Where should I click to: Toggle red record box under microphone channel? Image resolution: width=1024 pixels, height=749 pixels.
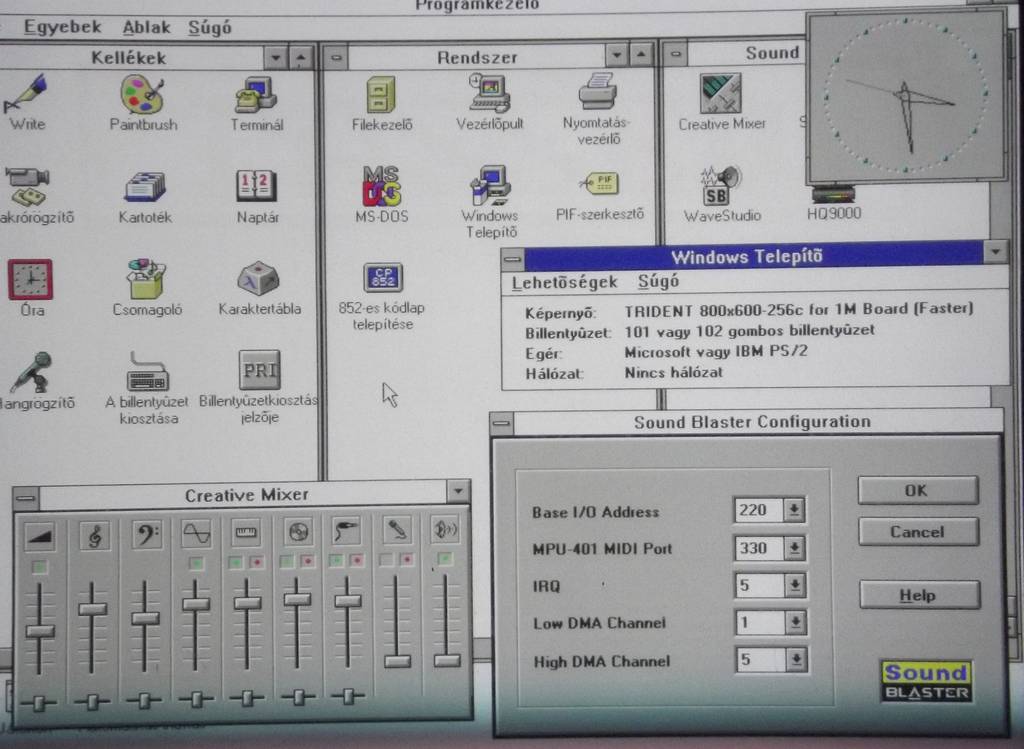coord(407,560)
